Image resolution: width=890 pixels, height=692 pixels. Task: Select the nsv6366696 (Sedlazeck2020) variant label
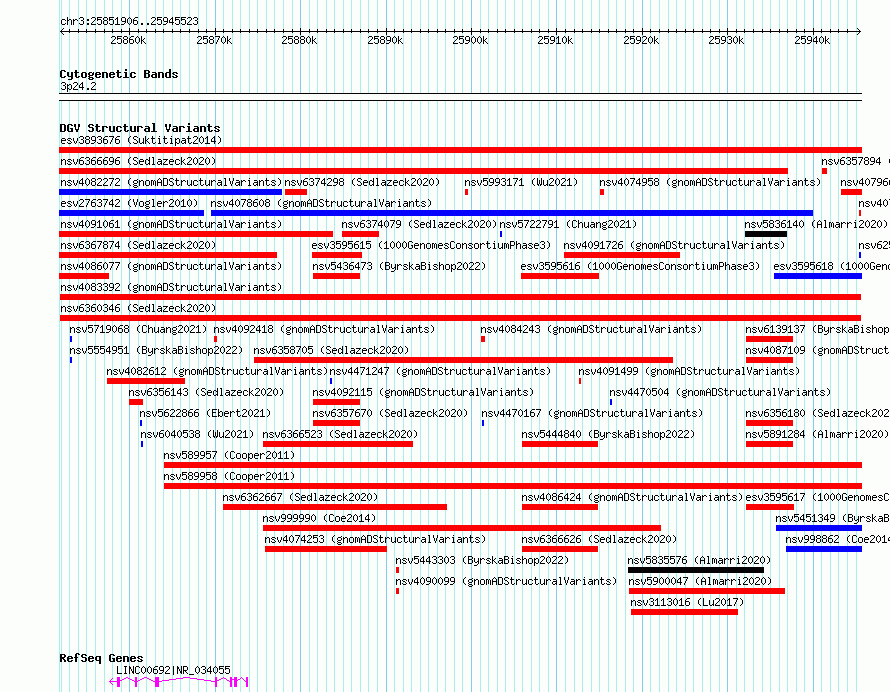pos(138,161)
